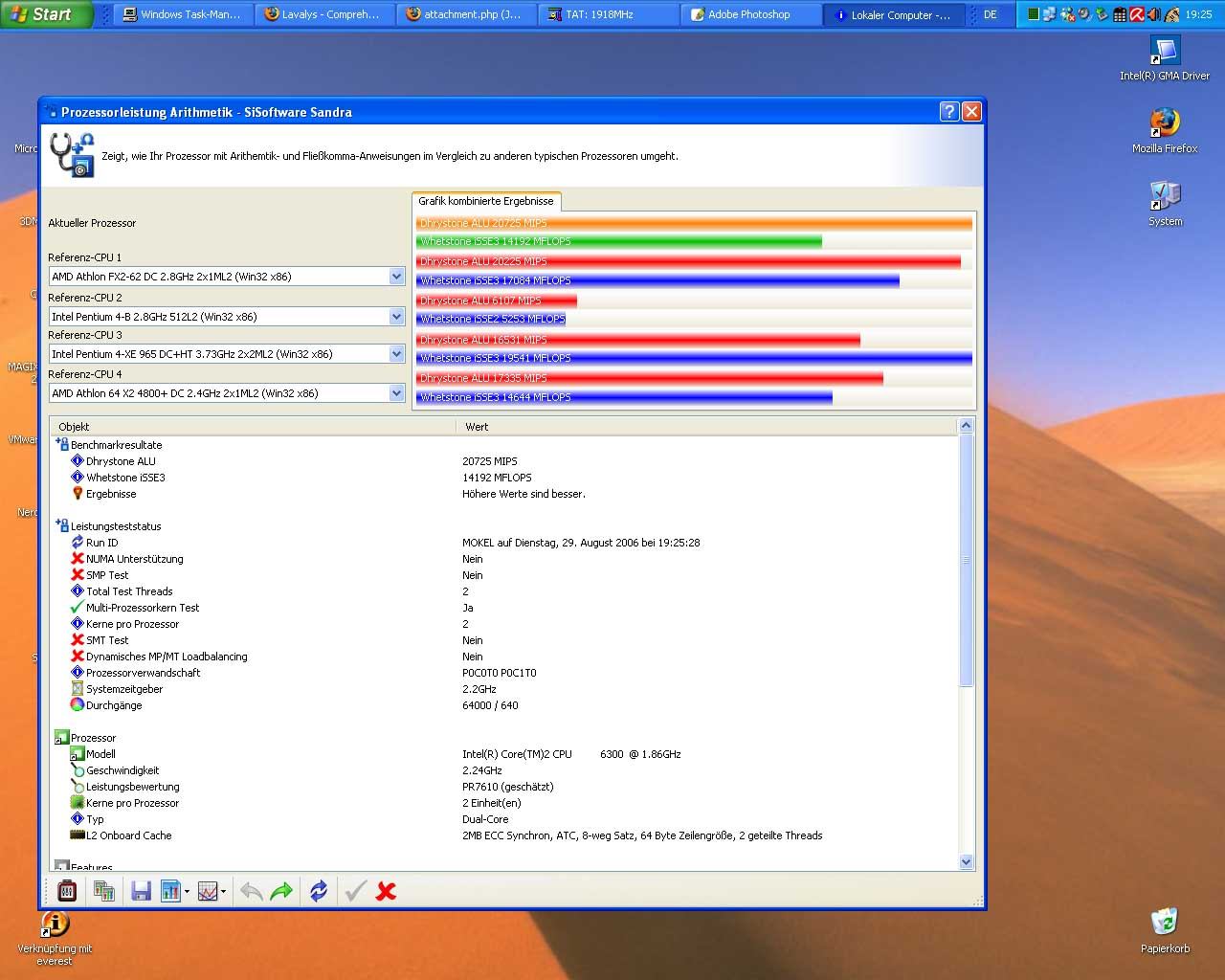
Task: Click the results list scroll-down arrow
Action: [x=966, y=861]
